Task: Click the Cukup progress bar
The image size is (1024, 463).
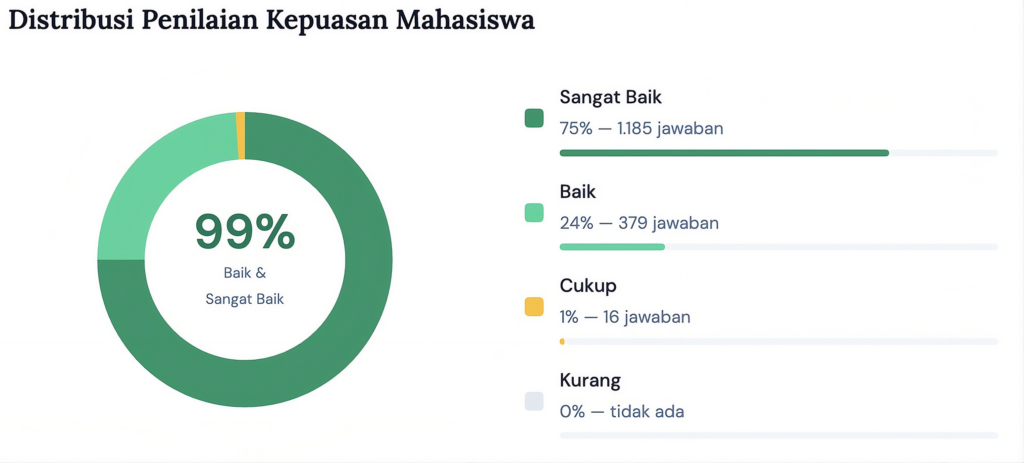Action: [x=778, y=341]
